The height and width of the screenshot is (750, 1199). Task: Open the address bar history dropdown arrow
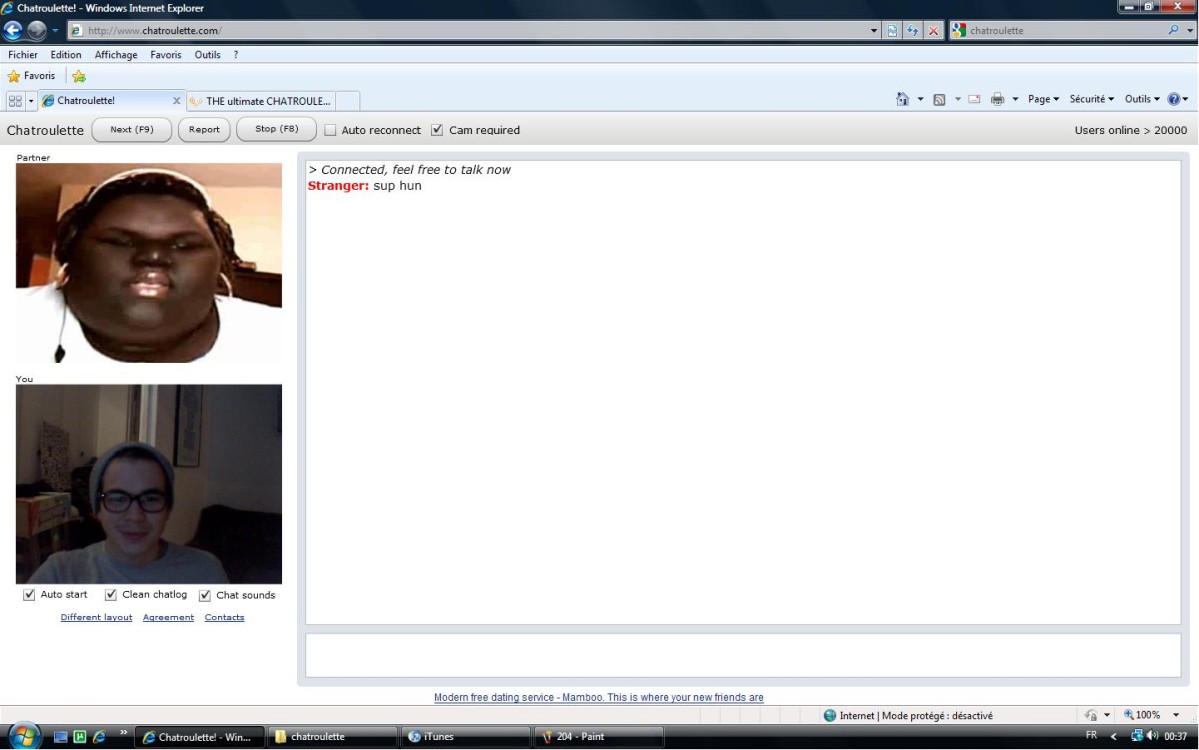point(874,31)
